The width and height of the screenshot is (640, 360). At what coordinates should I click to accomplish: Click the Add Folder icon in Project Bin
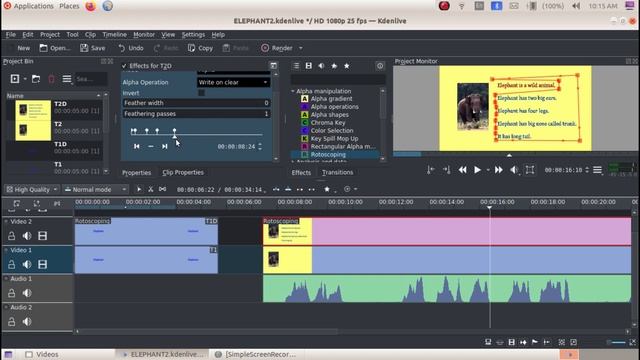36,78
